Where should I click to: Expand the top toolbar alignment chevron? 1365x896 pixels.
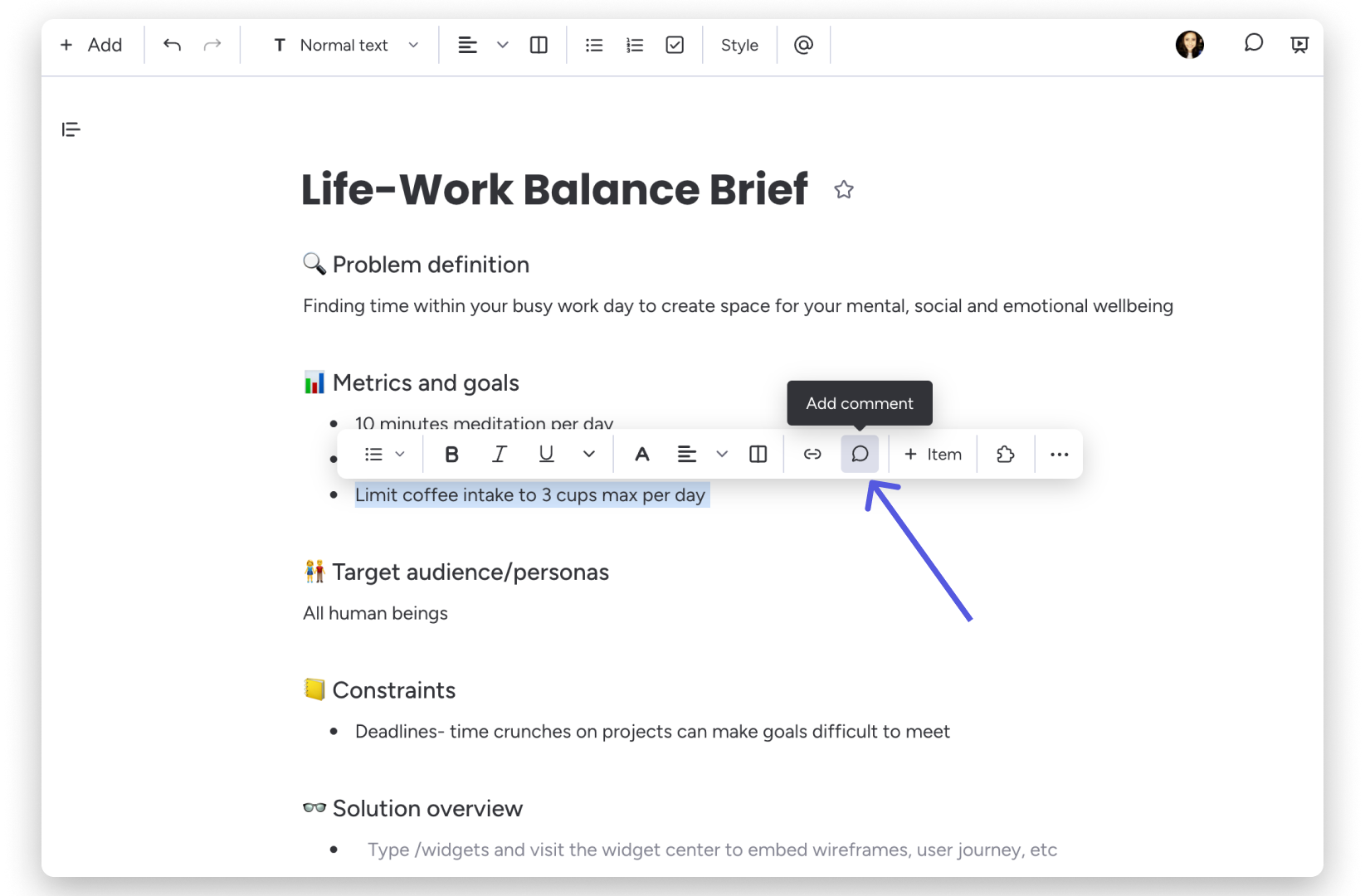coord(502,45)
